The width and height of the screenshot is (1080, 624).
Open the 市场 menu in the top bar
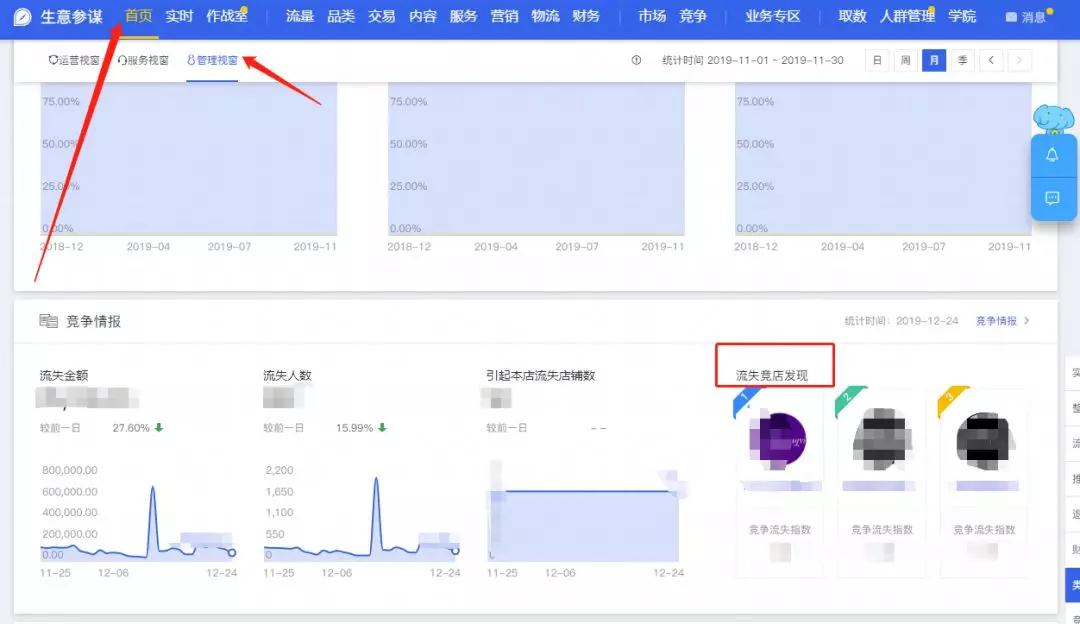click(x=652, y=15)
